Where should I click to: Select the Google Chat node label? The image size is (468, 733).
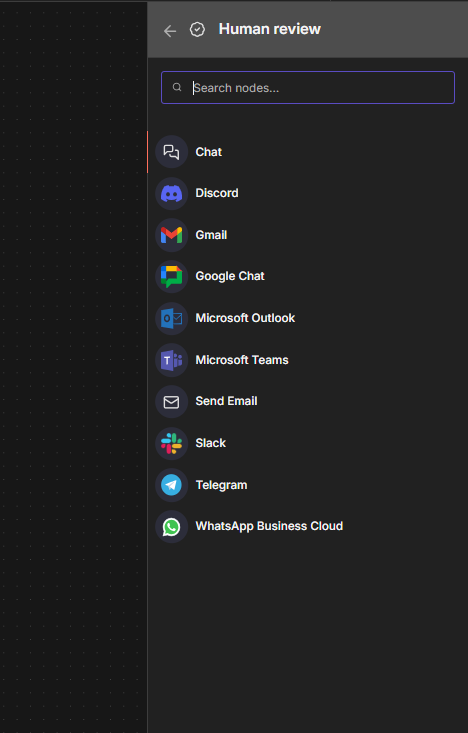point(230,276)
